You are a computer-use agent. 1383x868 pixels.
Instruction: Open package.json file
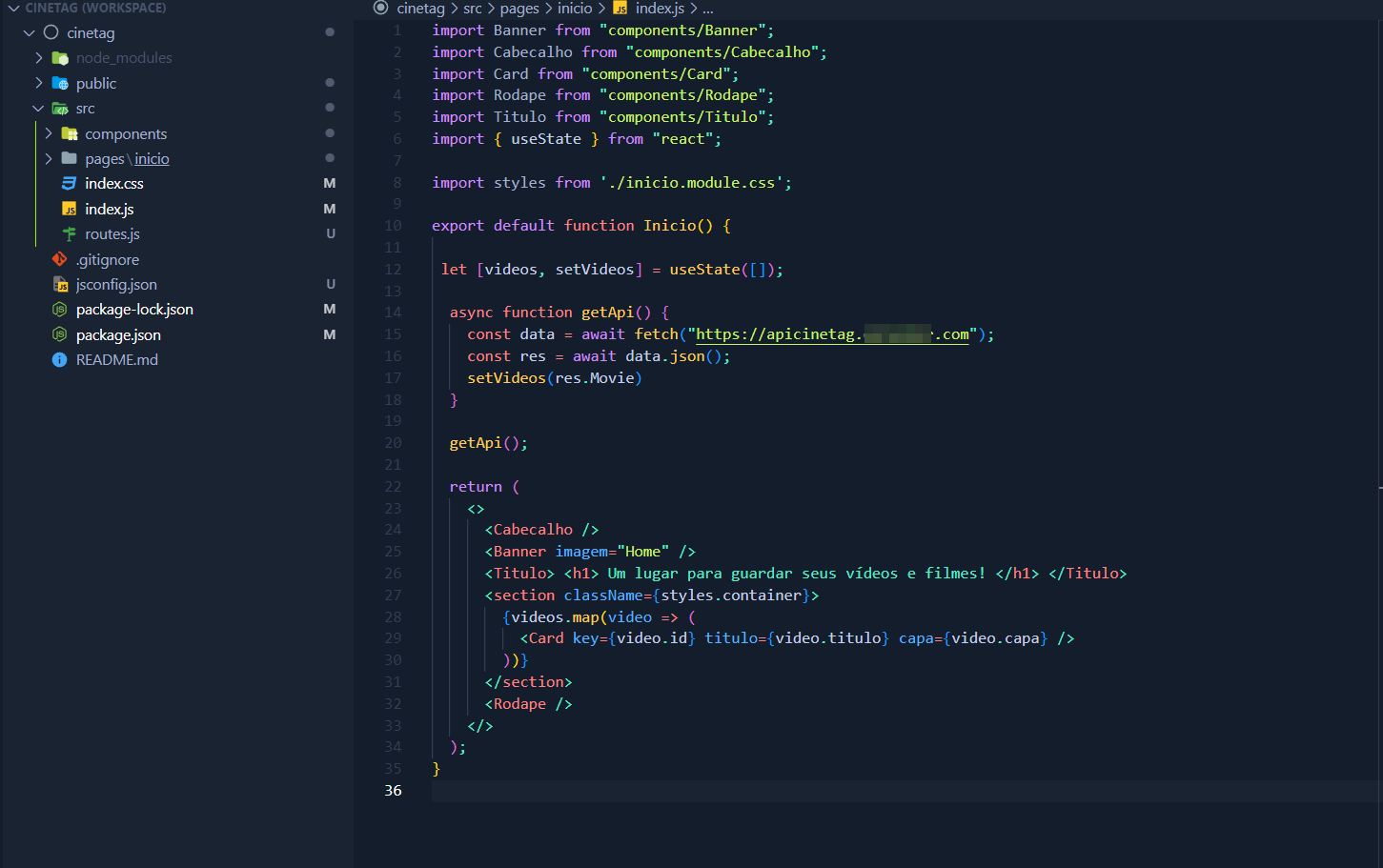[x=118, y=334]
